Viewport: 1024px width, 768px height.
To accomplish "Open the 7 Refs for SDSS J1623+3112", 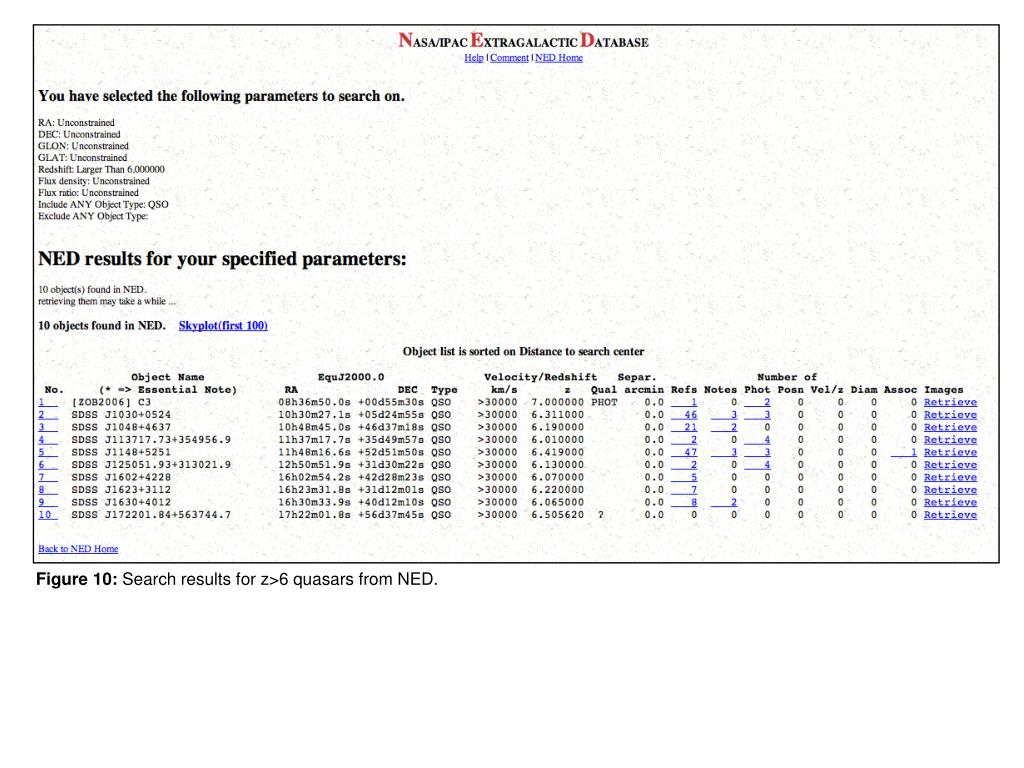I will pyautogui.click(x=684, y=490).
